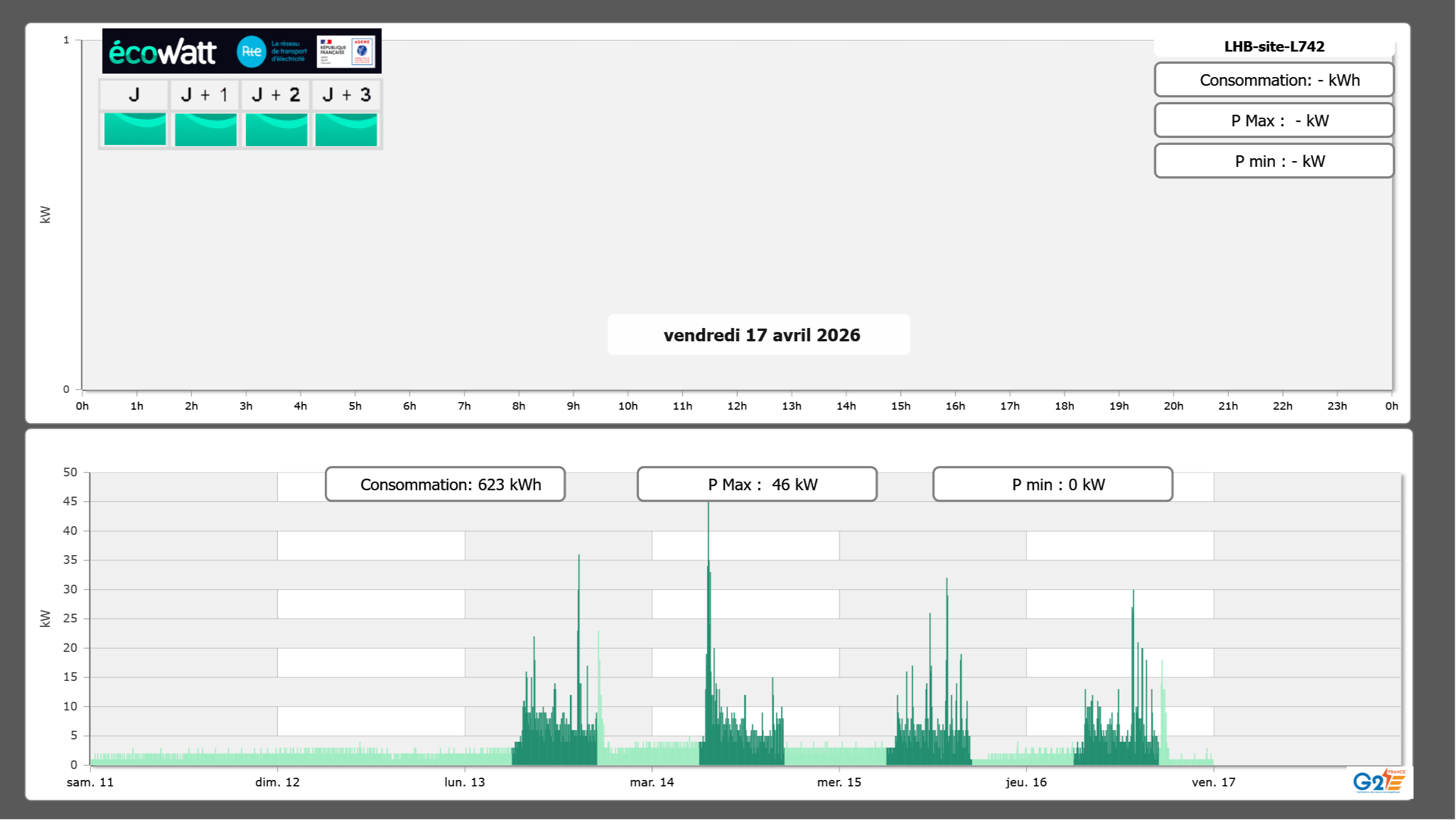Click the P Max : 46 kW box
The height and width of the screenshot is (820, 1456).
757,484
